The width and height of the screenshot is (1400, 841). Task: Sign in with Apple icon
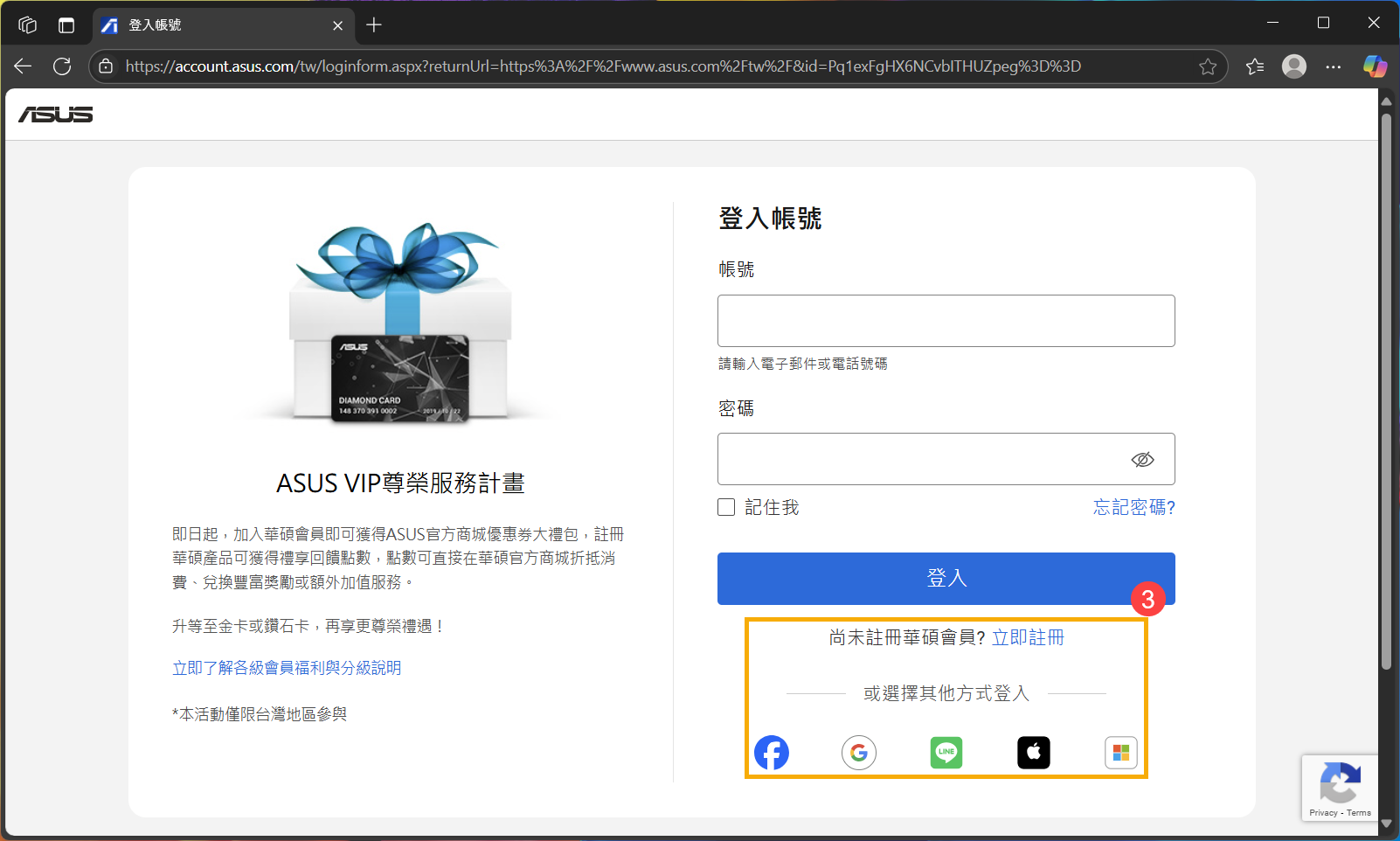[1034, 753]
